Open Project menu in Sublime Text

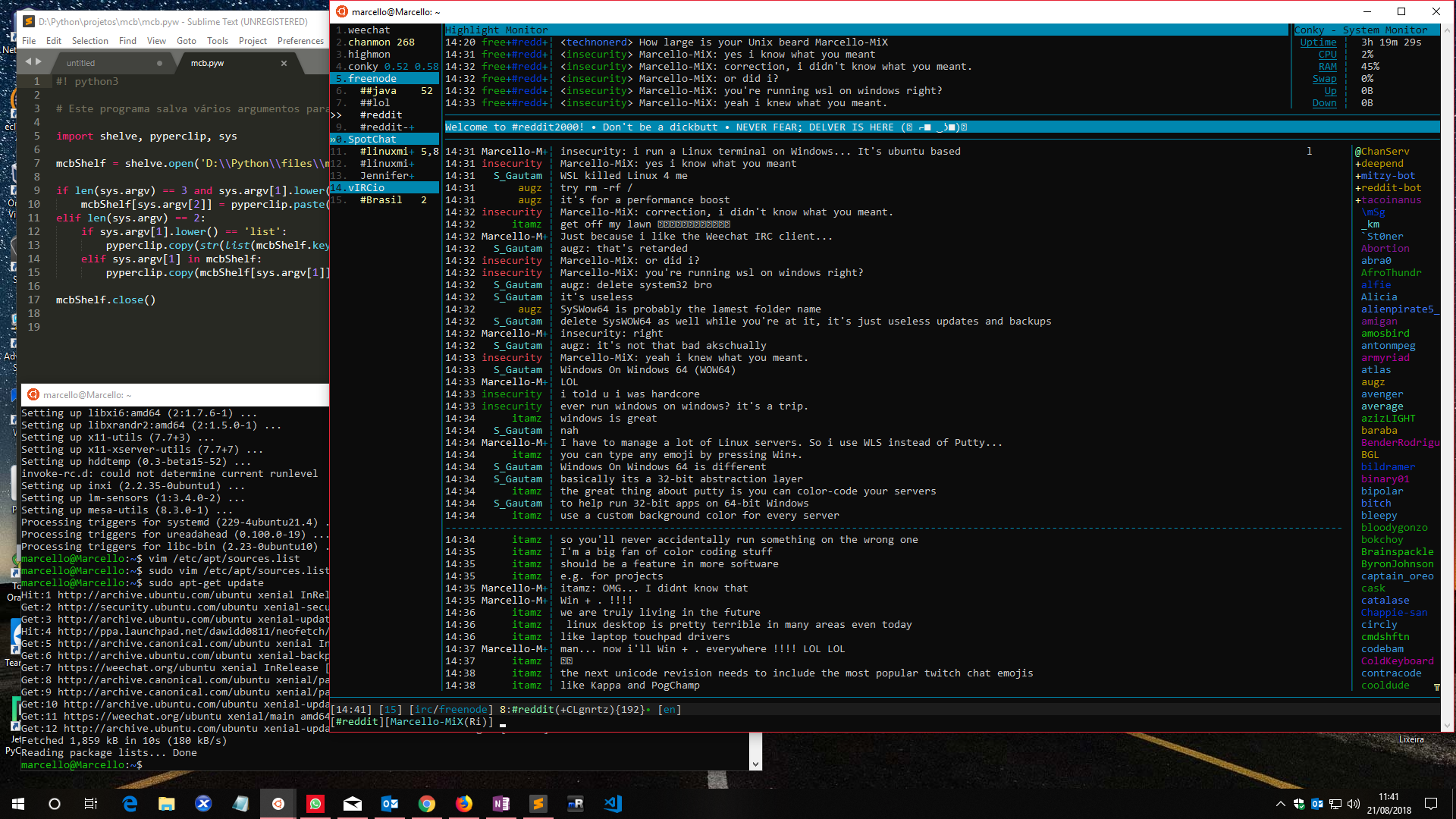[253, 41]
